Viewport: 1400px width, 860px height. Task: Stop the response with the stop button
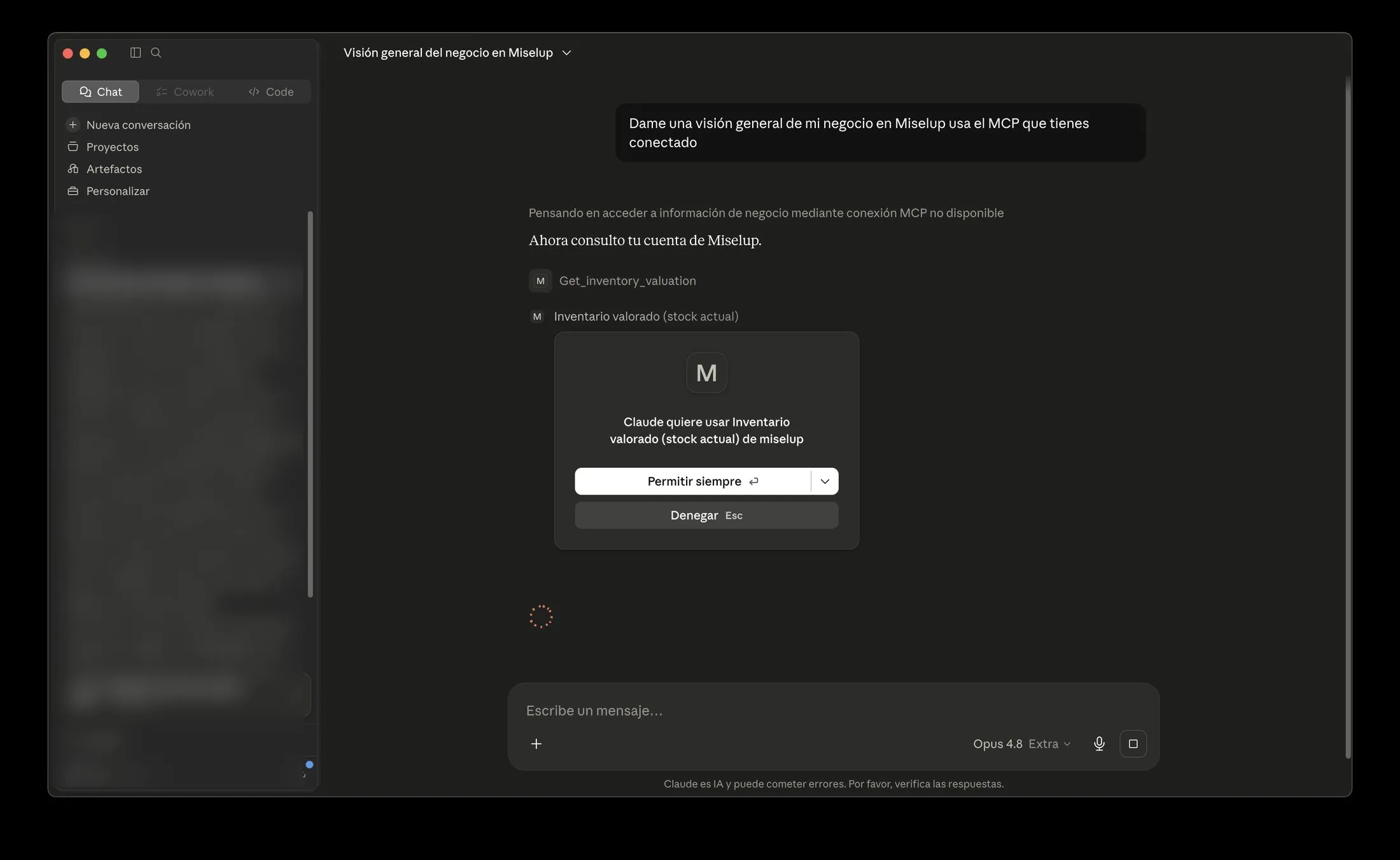coord(1133,744)
